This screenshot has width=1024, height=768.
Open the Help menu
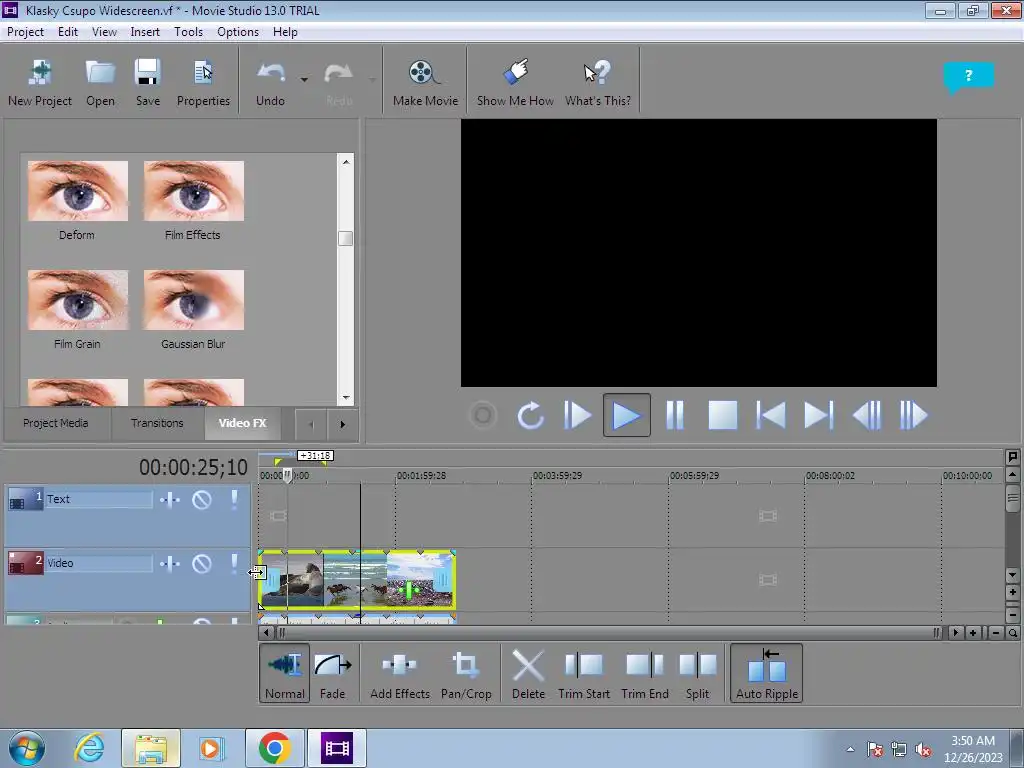[285, 32]
